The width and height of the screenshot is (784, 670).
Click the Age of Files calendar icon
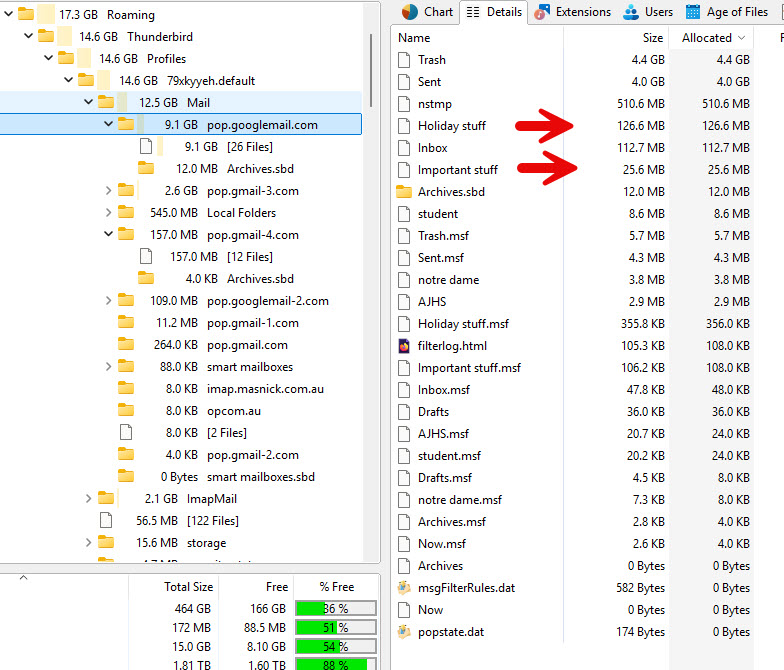692,12
